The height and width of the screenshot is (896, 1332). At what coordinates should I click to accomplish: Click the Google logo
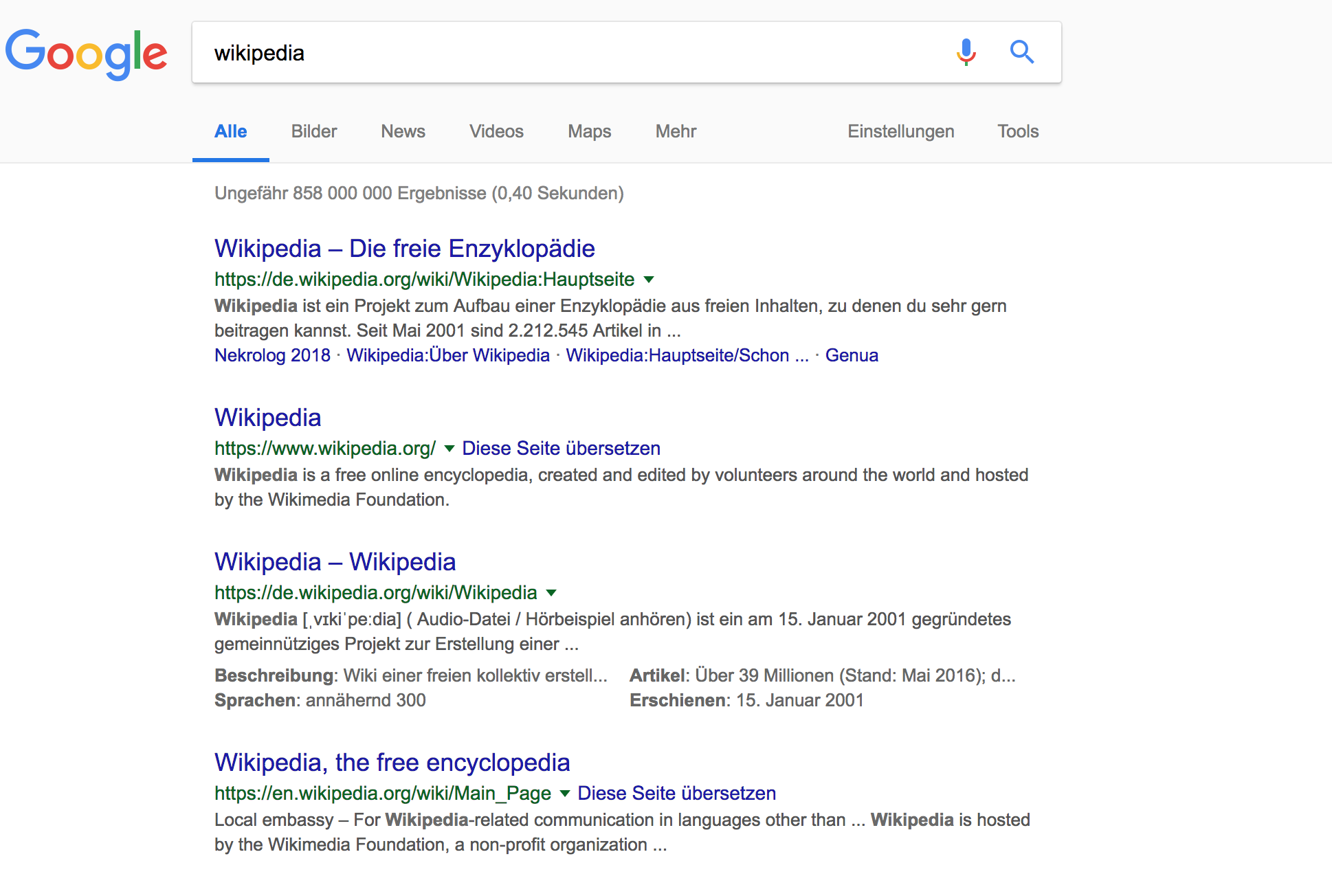87,54
